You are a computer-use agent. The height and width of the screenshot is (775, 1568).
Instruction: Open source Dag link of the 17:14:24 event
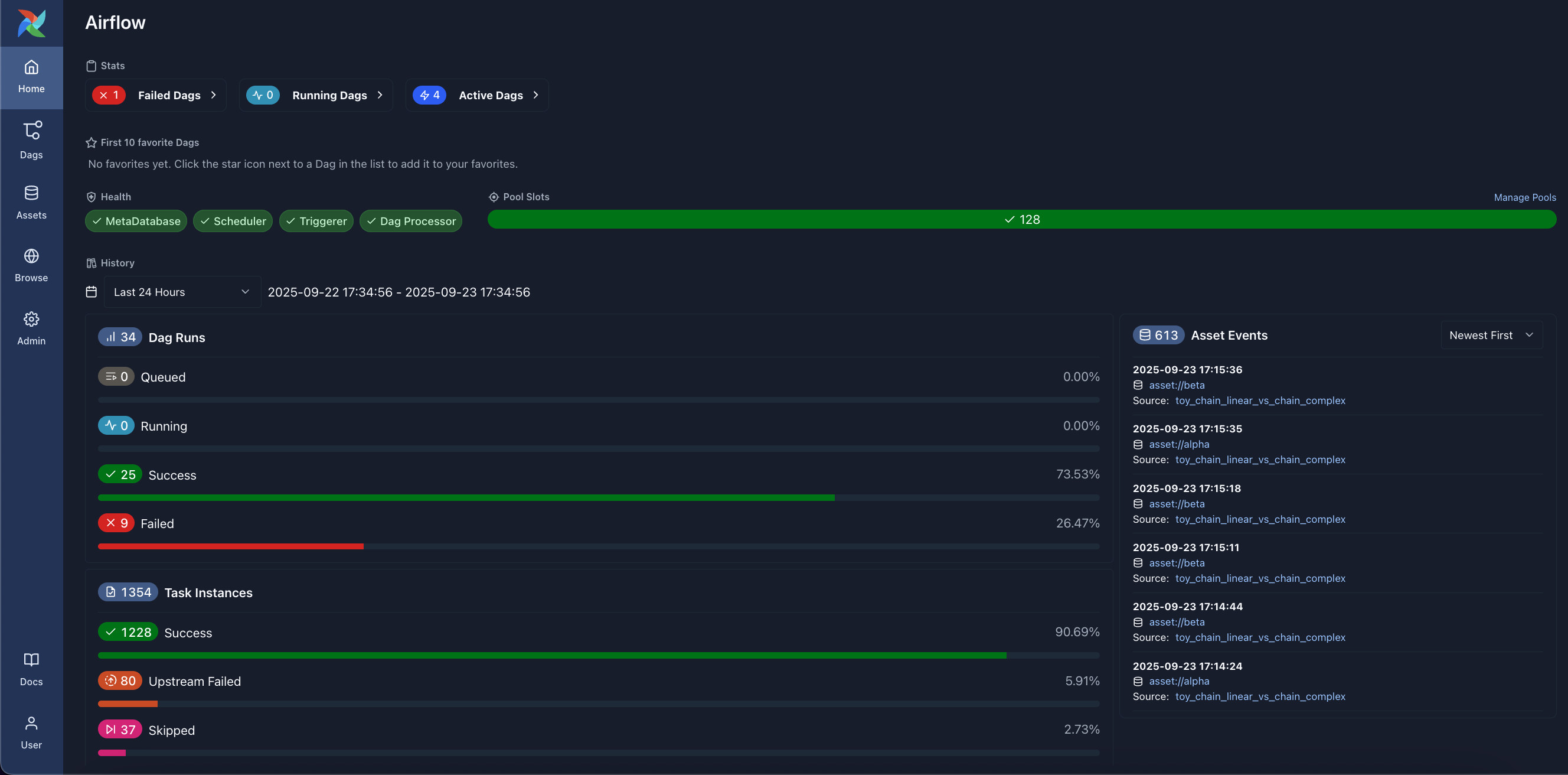[1260, 696]
